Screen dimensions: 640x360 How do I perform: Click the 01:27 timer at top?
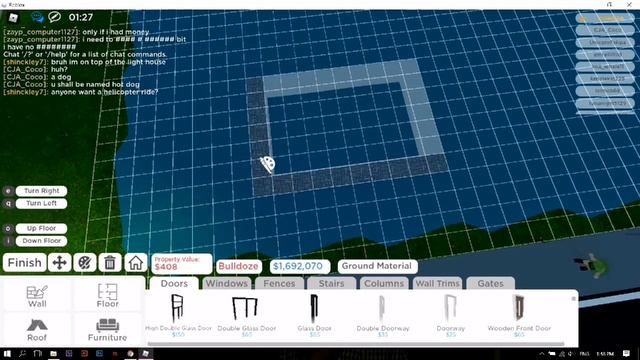coord(80,17)
